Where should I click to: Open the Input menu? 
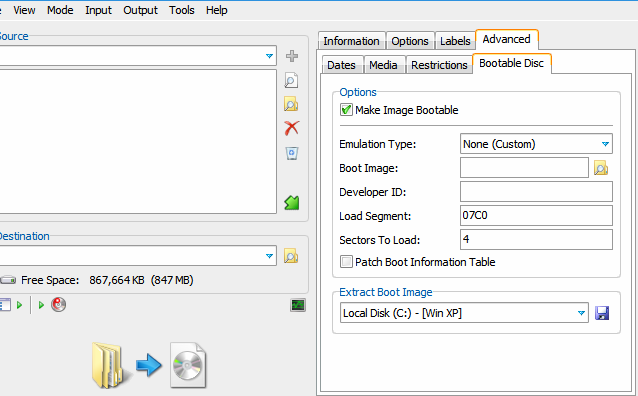pyautogui.click(x=98, y=10)
